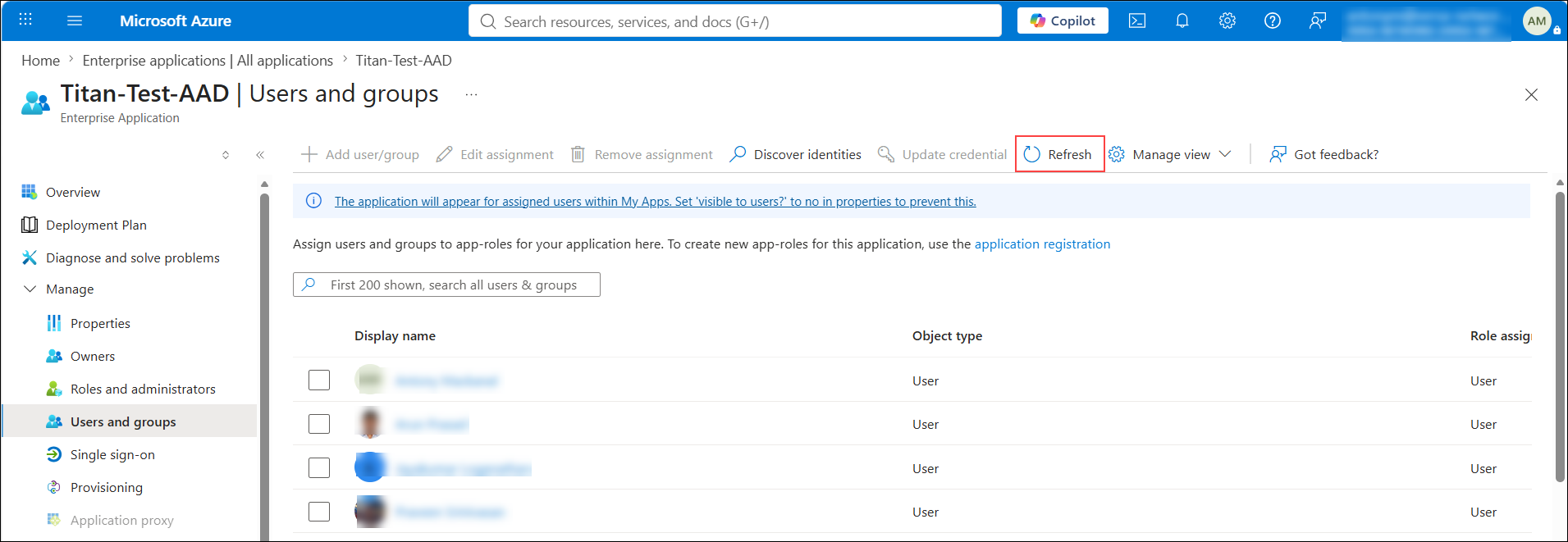The width and height of the screenshot is (1568, 542).
Task: Open the Manage view dropdown
Action: 1170,154
